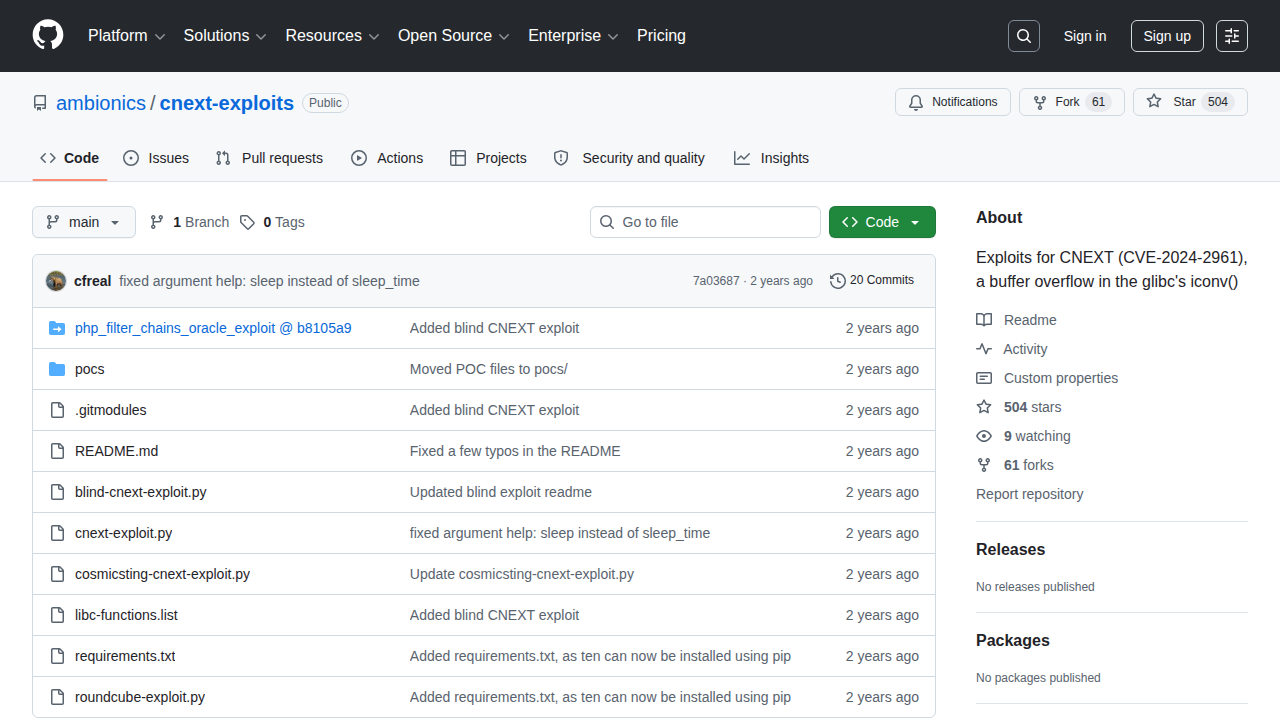Switch to the Projects tab
The width and height of the screenshot is (1280, 720).
click(x=488, y=158)
